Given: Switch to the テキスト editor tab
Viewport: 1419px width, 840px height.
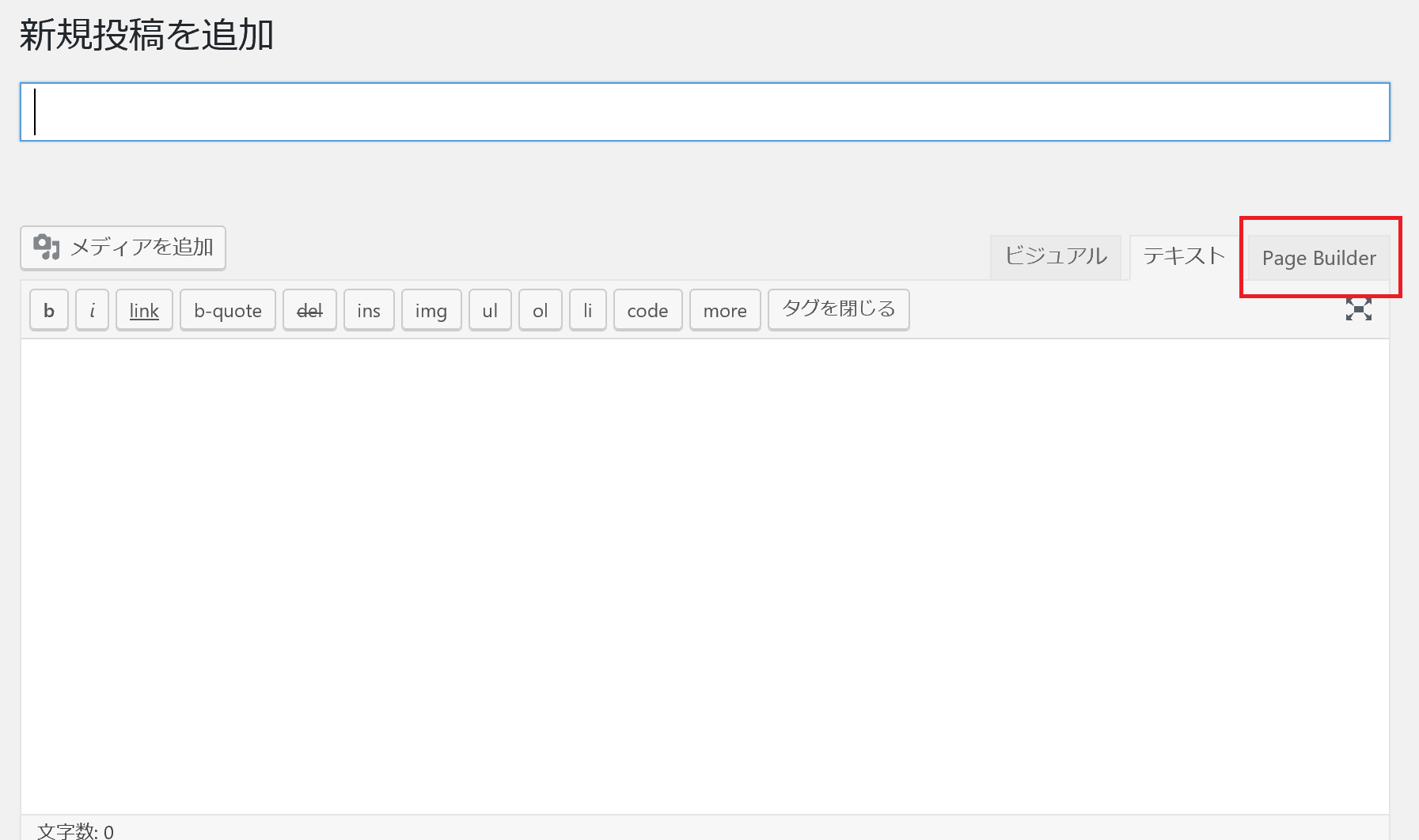Looking at the screenshot, I should (1184, 256).
